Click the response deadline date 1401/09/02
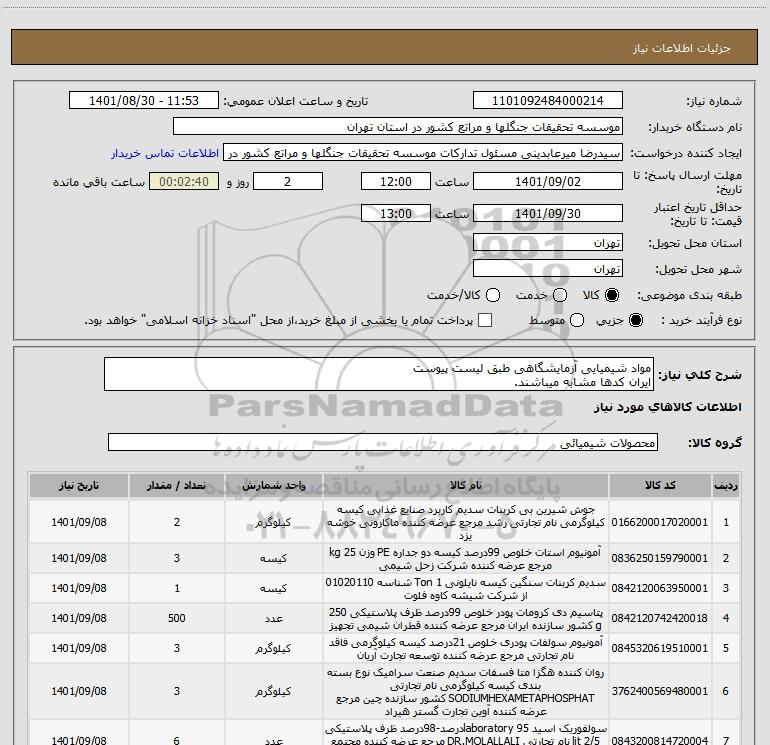The image size is (770, 745). click(x=548, y=181)
